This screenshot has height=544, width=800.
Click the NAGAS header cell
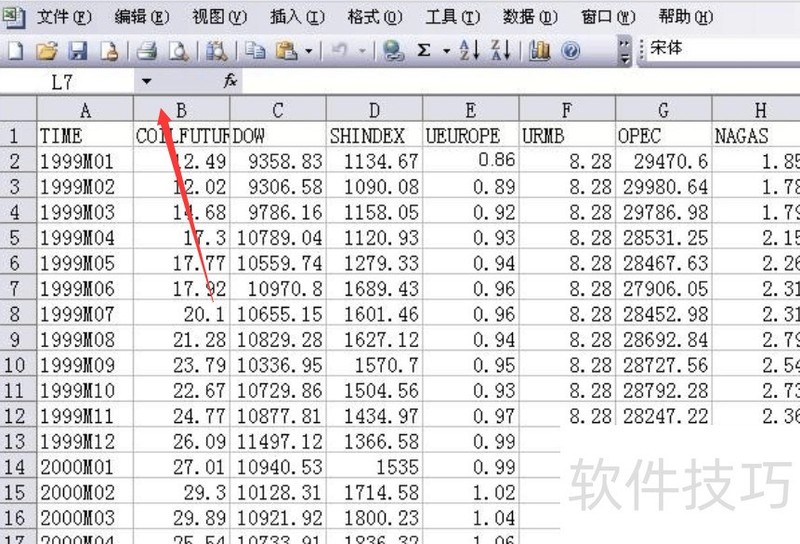pyautogui.click(x=756, y=135)
